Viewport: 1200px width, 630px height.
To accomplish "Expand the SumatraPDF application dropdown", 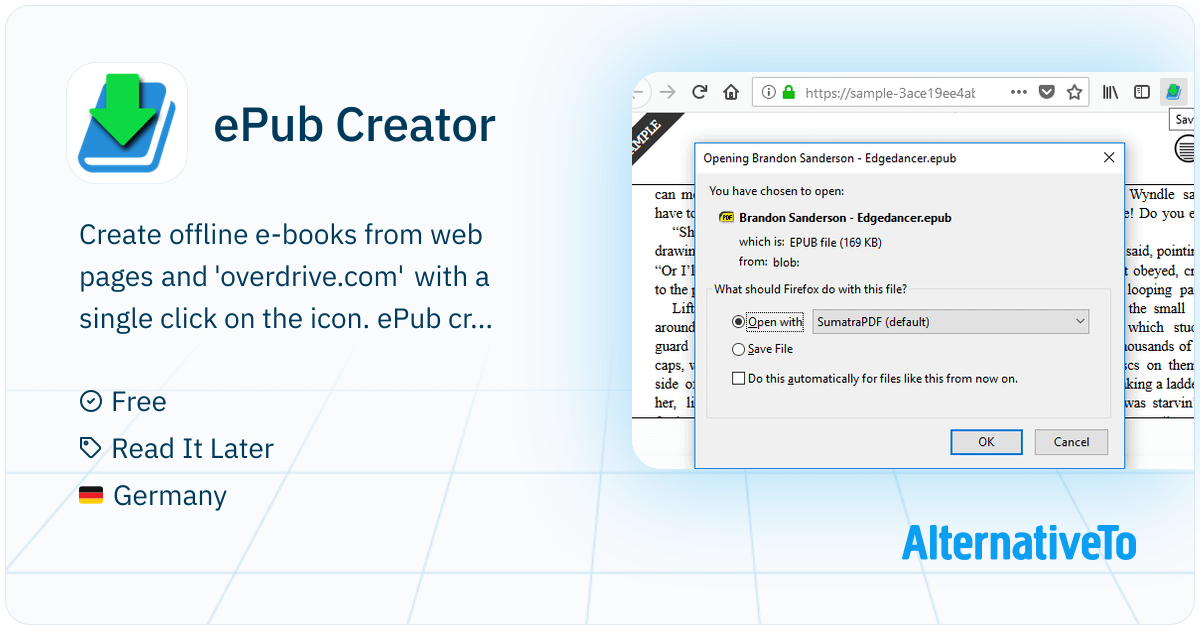I will [x=951, y=322].
